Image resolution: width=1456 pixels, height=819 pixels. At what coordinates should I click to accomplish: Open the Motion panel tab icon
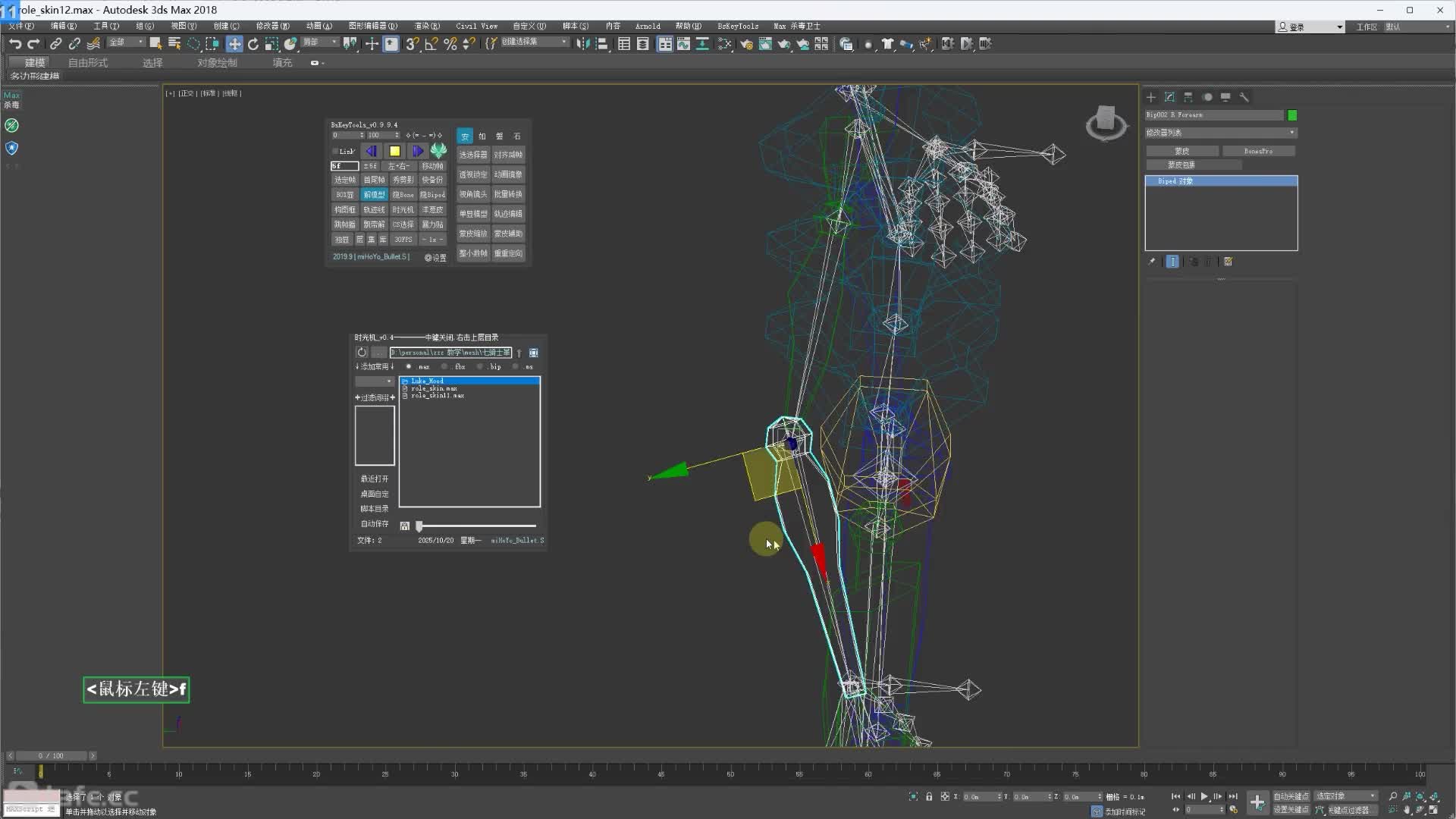1207,97
